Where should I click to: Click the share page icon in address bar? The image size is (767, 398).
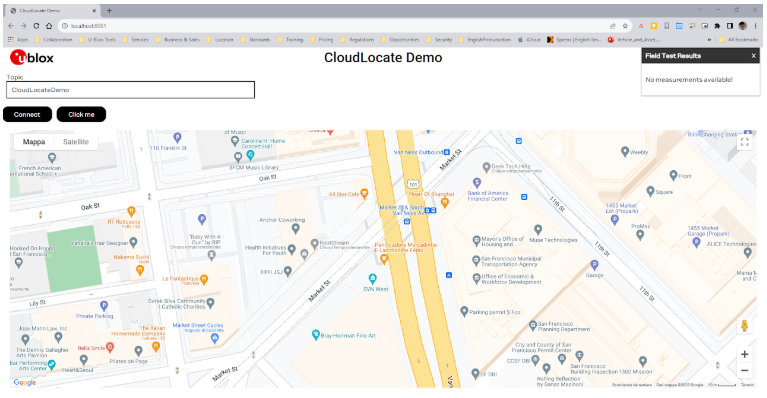pos(612,26)
